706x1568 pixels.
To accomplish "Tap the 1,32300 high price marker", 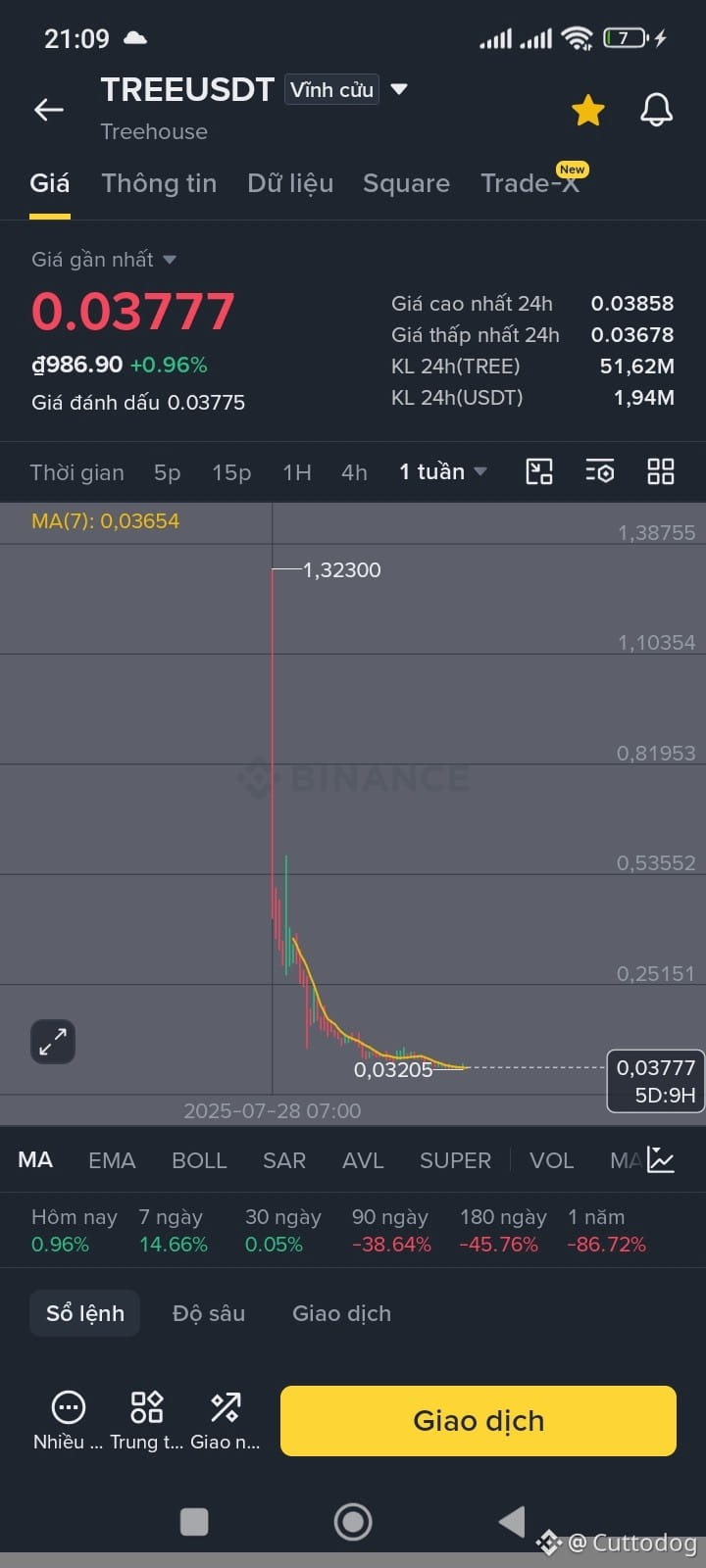I will pos(341,569).
